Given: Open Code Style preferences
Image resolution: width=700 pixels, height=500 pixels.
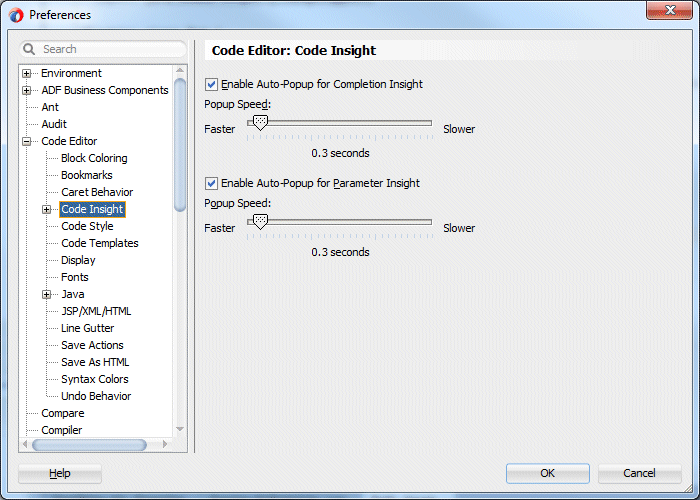Looking at the screenshot, I should point(88,226).
